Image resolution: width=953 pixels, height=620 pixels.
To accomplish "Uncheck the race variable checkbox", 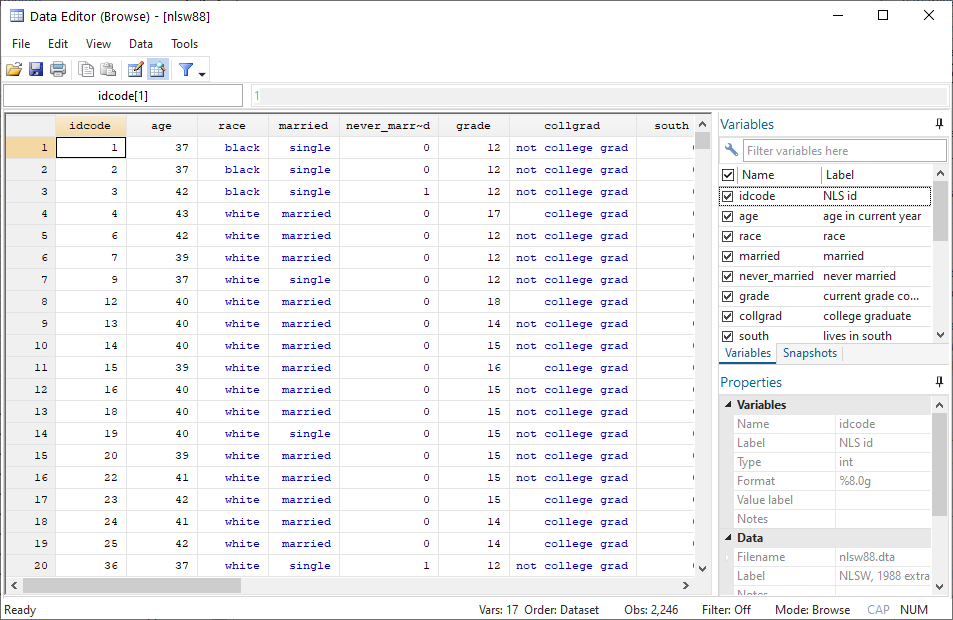I will [x=727, y=236].
